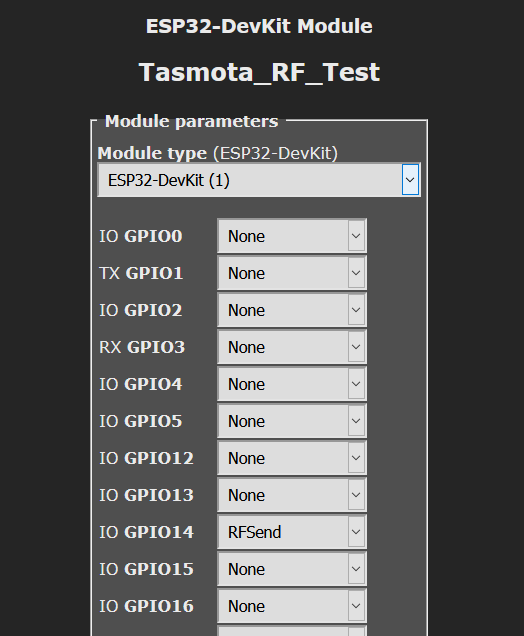Click the chevron arrow on GPIO5 box
Image resolution: width=524 pixels, height=636 pixels.
356,421
